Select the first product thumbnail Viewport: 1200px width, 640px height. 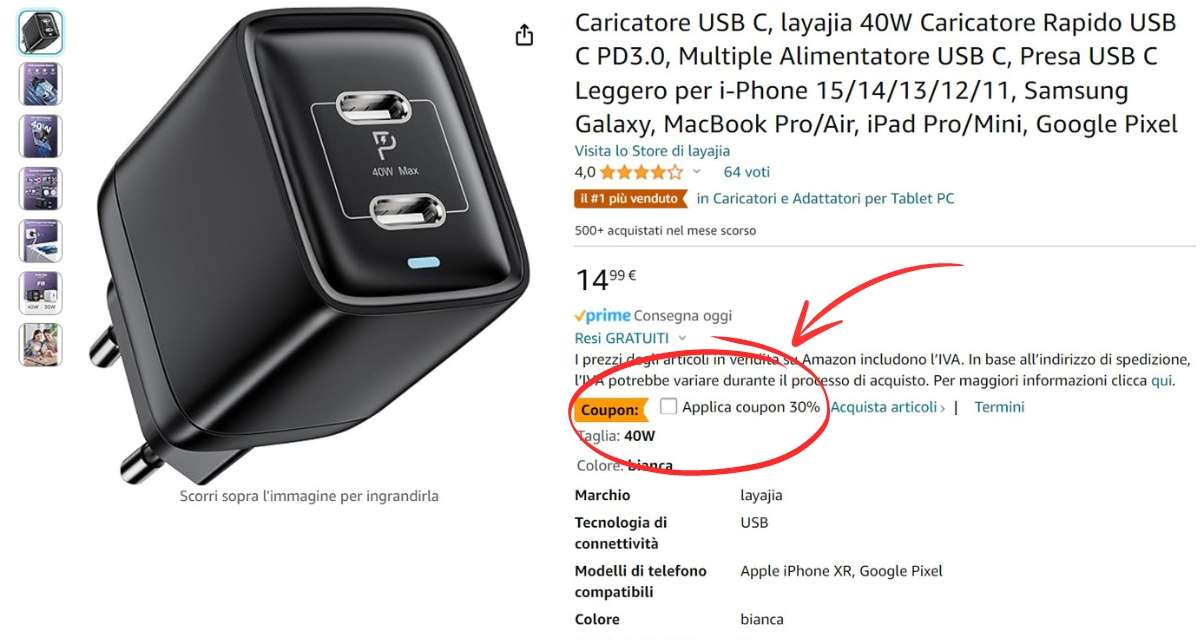[41, 32]
